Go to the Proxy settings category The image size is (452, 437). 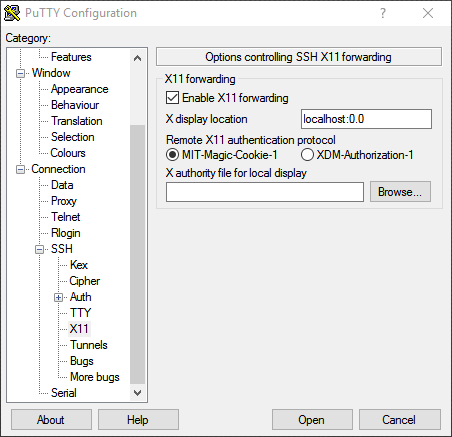(x=64, y=201)
